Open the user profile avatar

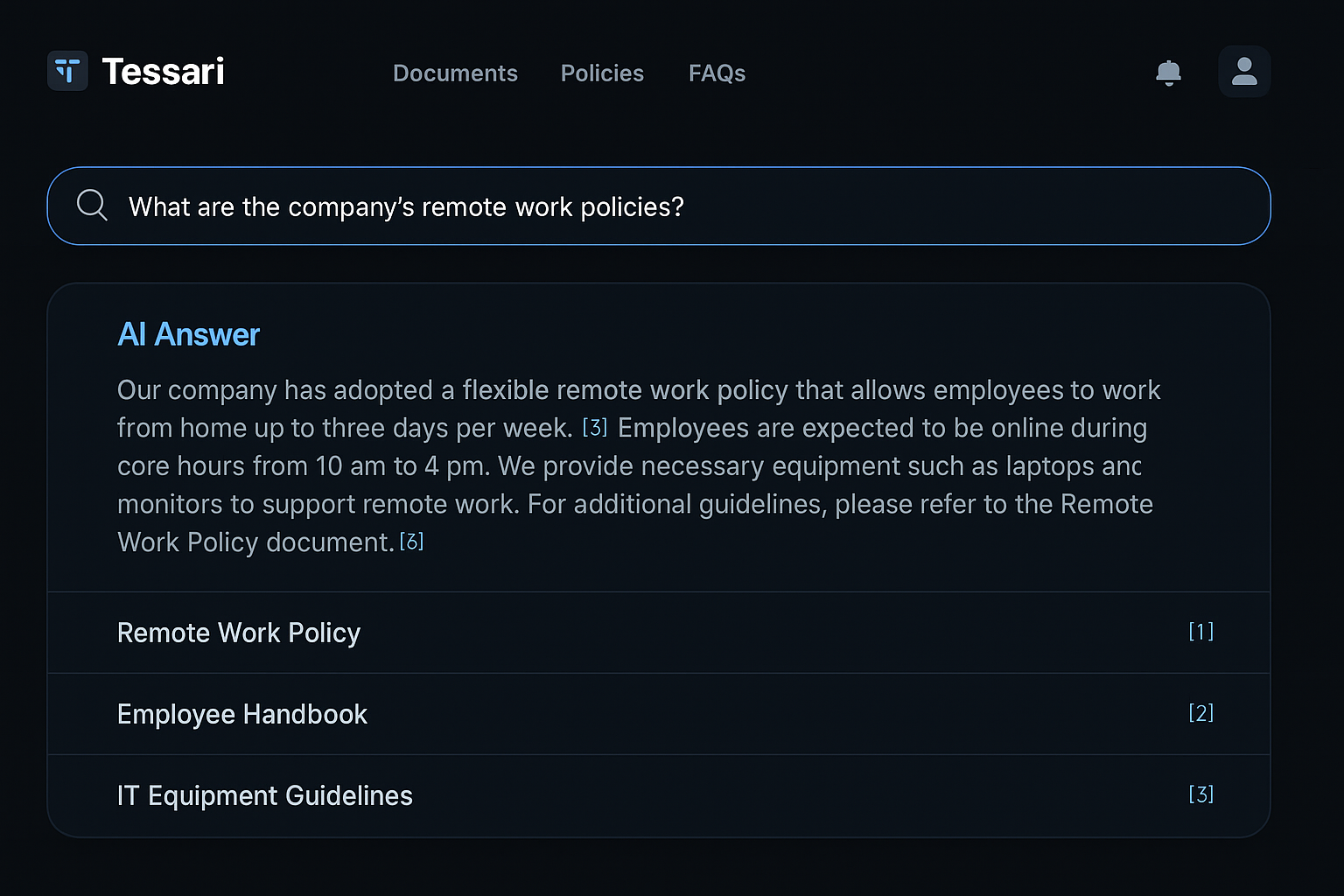click(1243, 72)
